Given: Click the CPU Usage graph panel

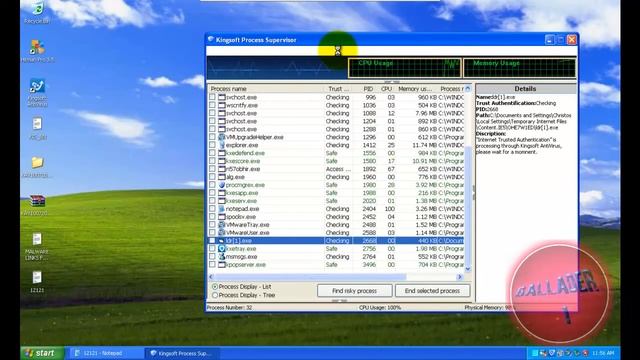Looking at the screenshot, I should click(x=404, y=68).
